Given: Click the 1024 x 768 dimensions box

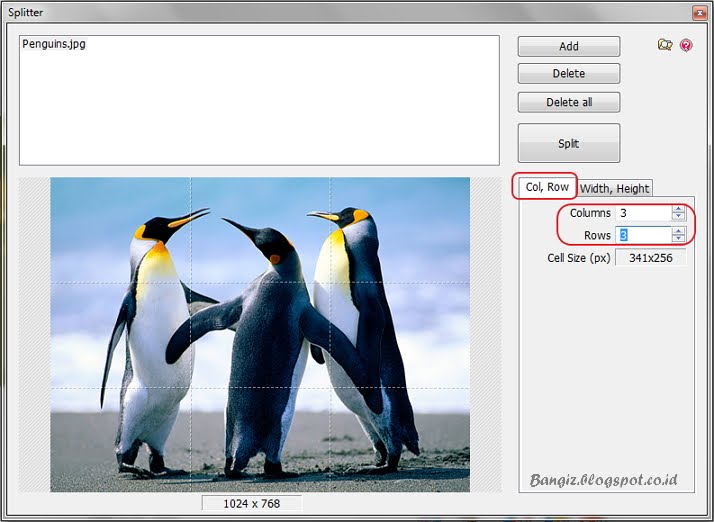Looking at the screenshot, I should [252, 503].
